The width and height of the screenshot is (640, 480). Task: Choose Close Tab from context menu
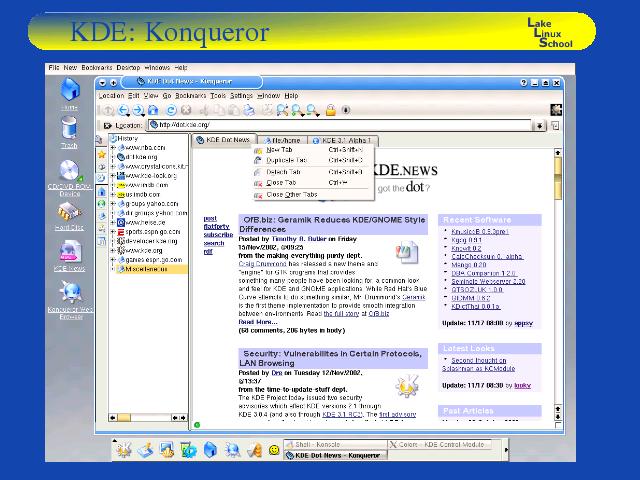point(313,183)
